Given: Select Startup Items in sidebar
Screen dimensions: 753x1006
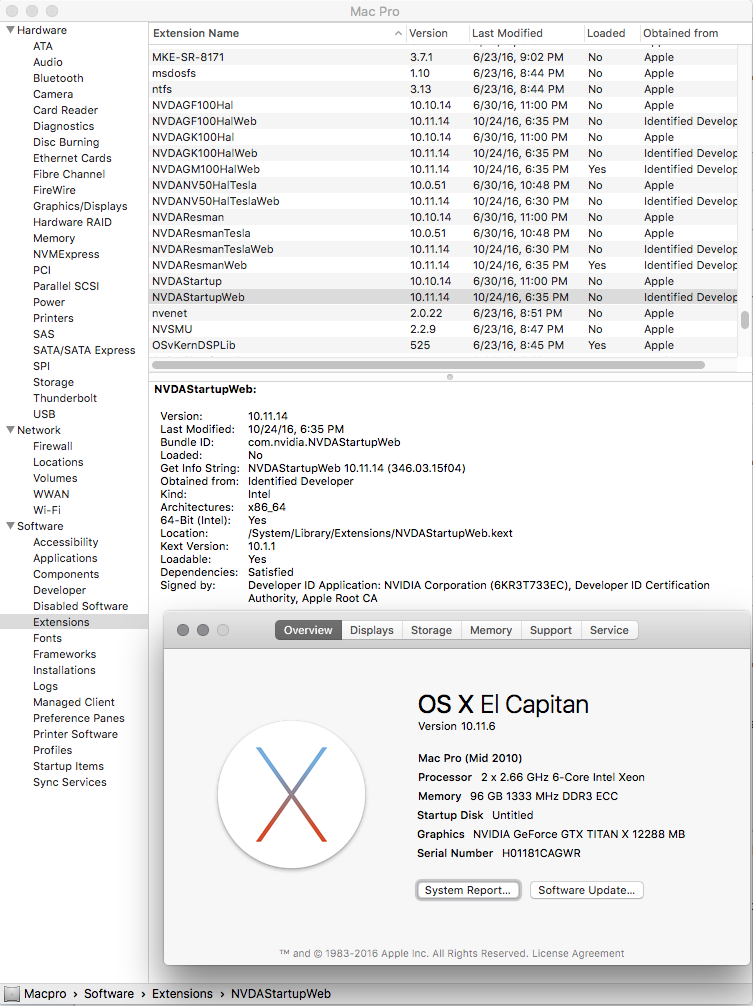Looking at the screenshot, I should (69, 766).
